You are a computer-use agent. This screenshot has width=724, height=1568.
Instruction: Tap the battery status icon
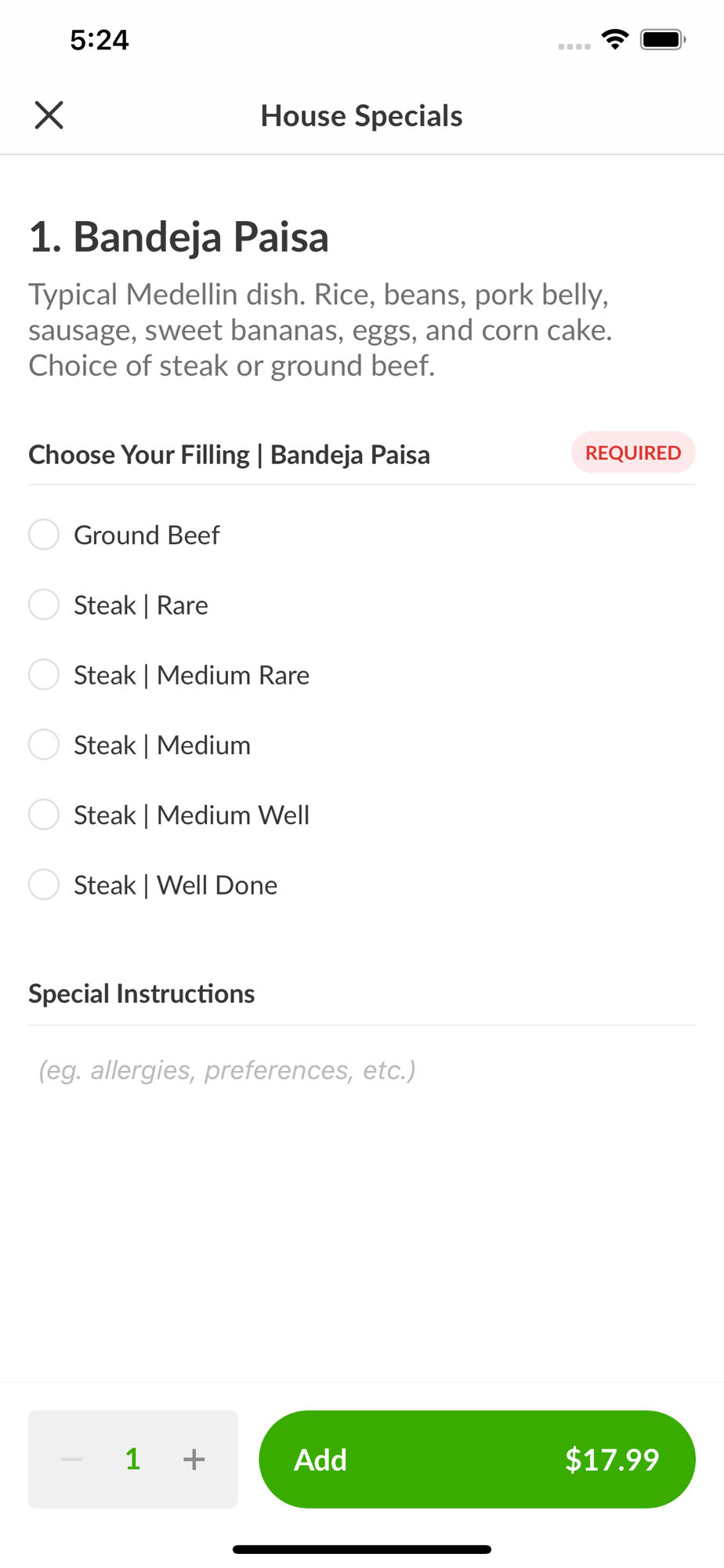[x=663, y=39]
